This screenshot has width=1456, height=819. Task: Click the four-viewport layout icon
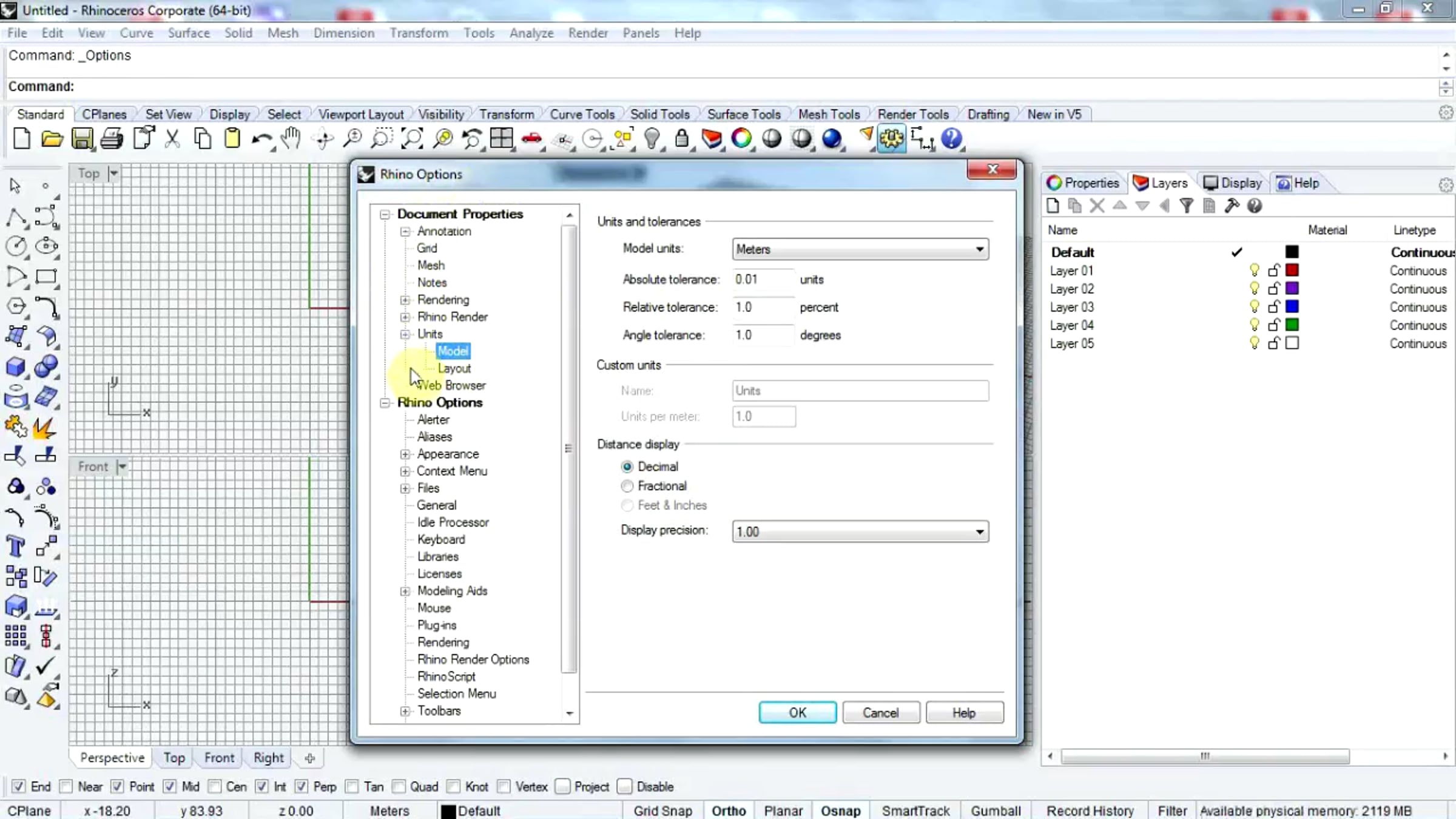point(502,139)
